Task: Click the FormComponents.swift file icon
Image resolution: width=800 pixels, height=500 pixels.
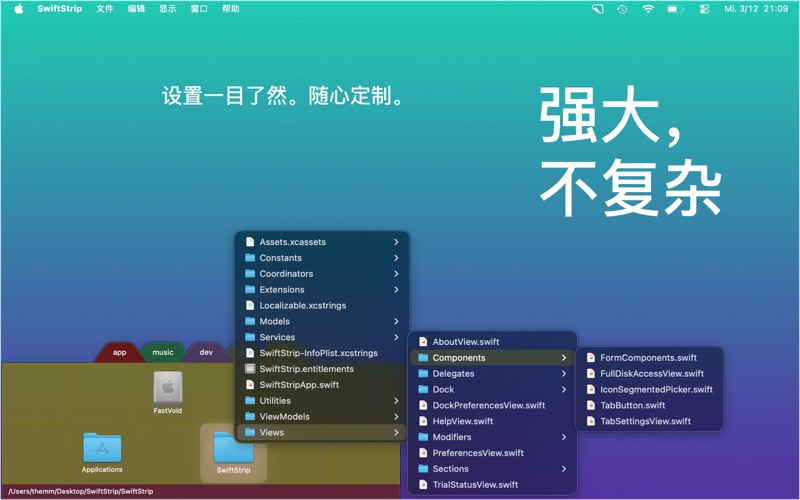Action: point(590,357)
